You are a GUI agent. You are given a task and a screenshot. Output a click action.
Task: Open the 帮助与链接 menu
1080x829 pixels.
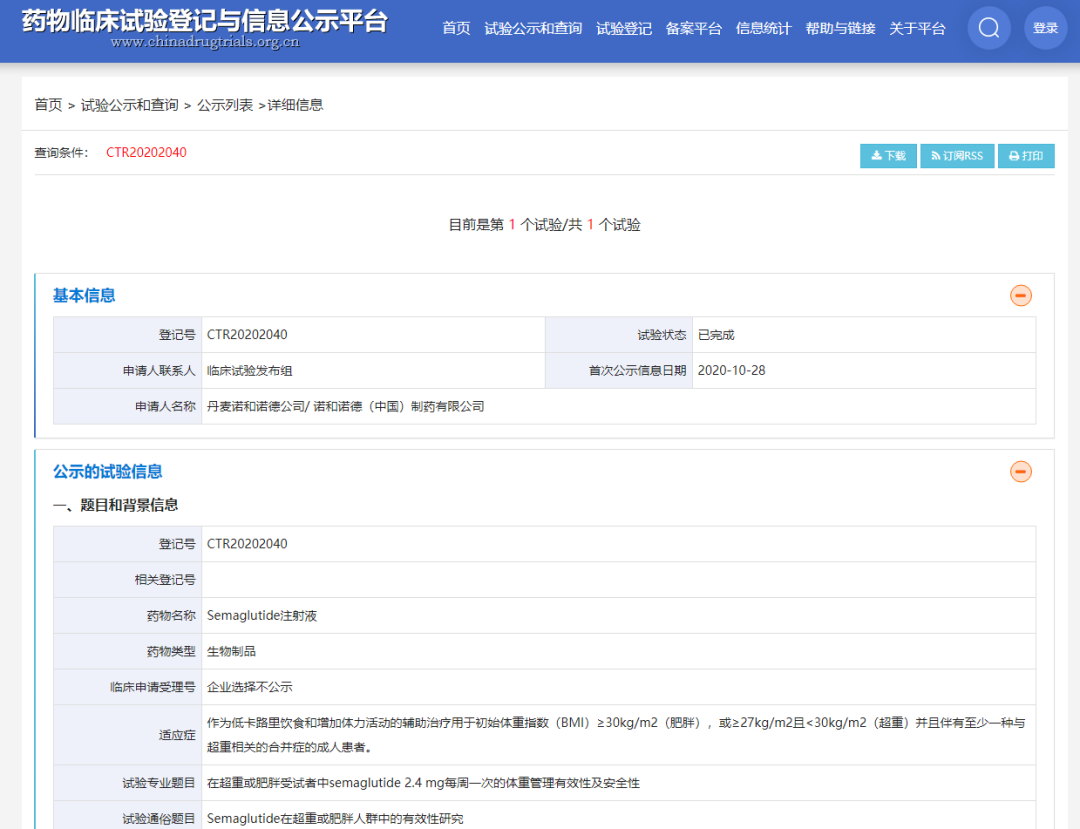pos(840,28)
